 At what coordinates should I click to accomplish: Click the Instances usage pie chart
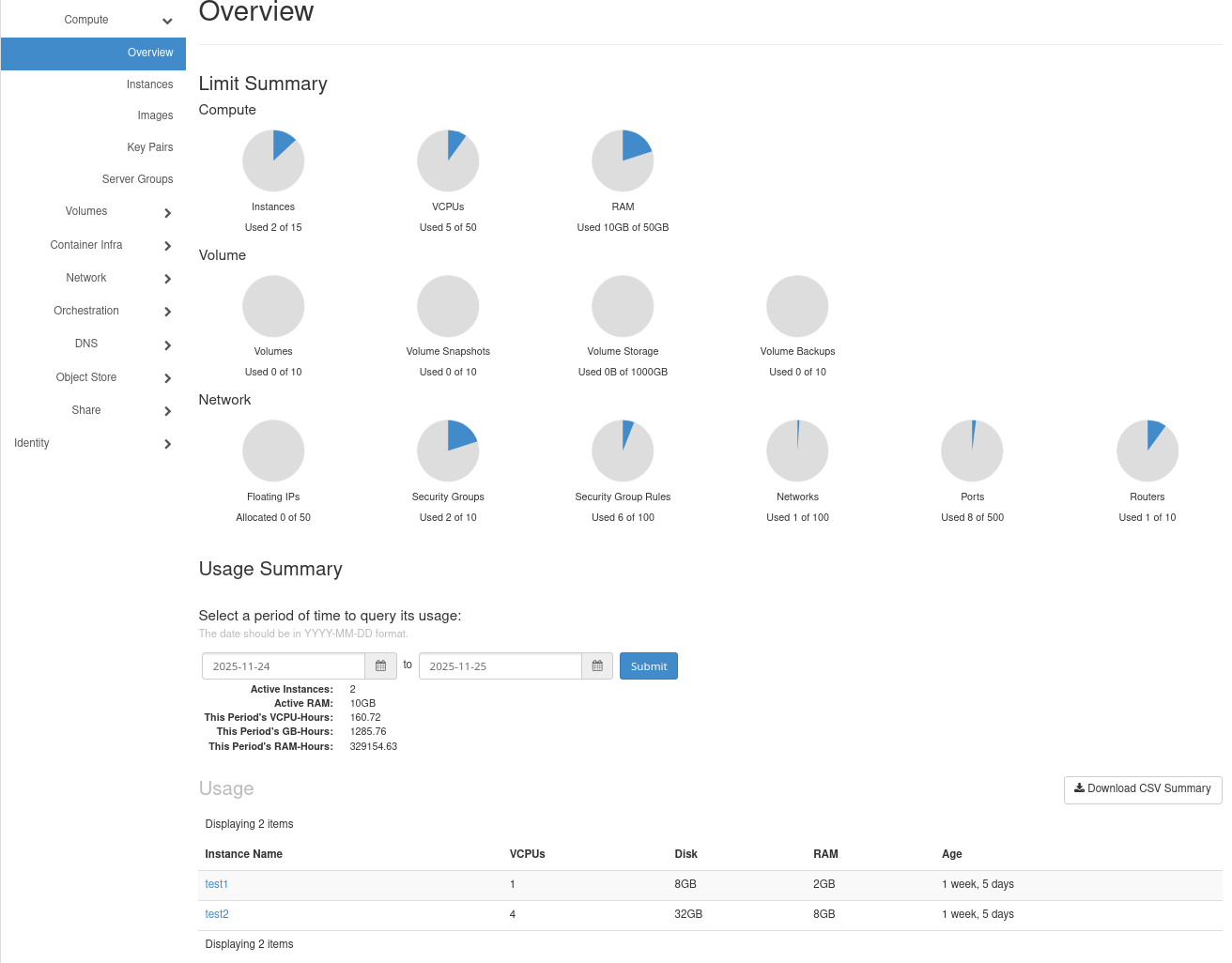(x=273, y=161)
